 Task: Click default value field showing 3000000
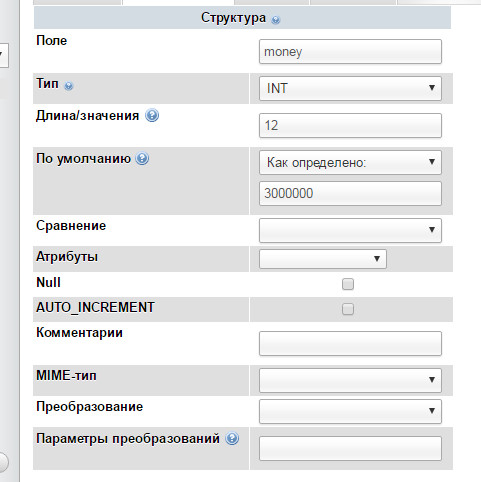click(350, 194)
